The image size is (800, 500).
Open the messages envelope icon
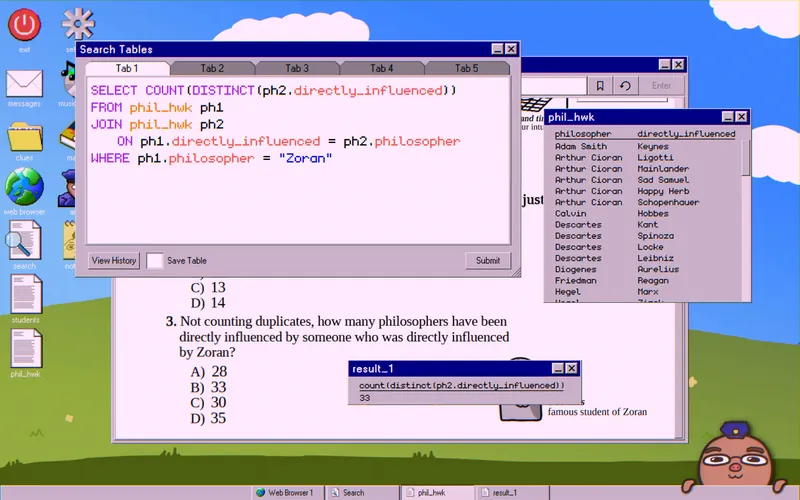(x=24, y=83)
